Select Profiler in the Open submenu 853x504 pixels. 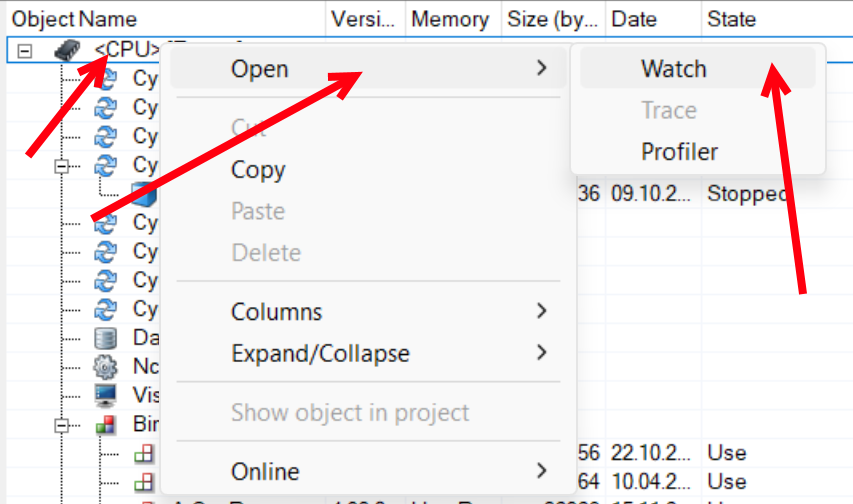click(679, 152)
